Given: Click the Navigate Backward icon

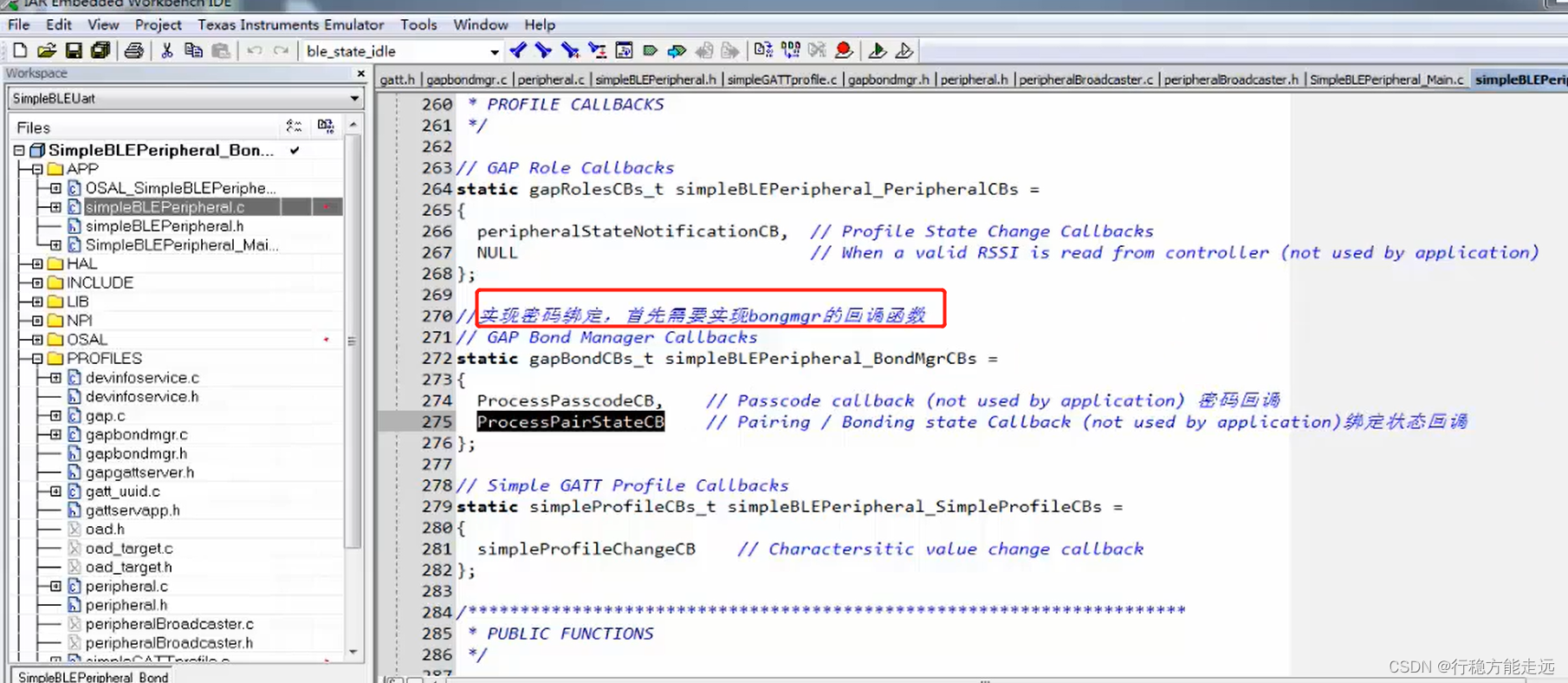Looking at the screenshot, I should pos(704,51).
